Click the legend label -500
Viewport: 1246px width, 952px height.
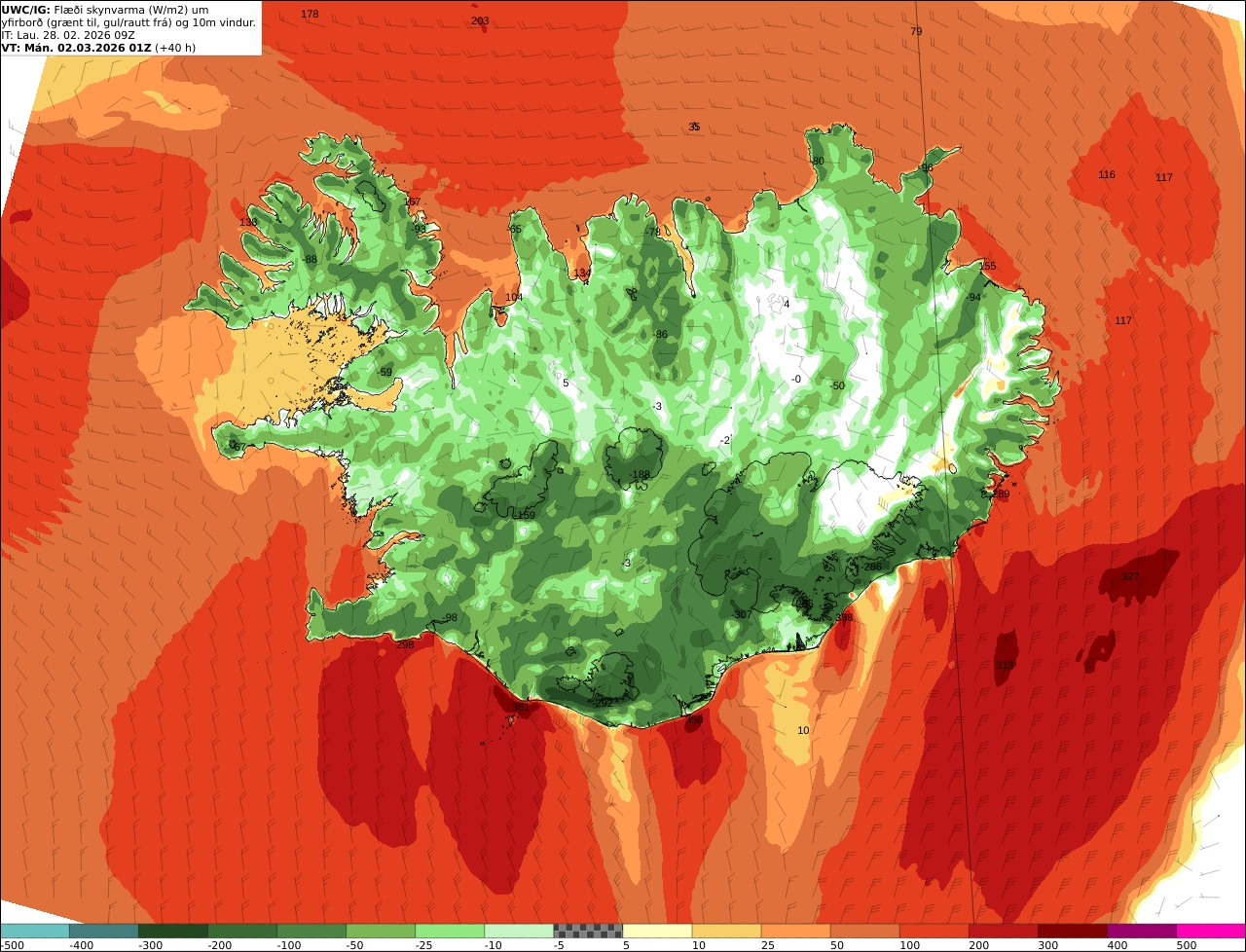point(11,945)
